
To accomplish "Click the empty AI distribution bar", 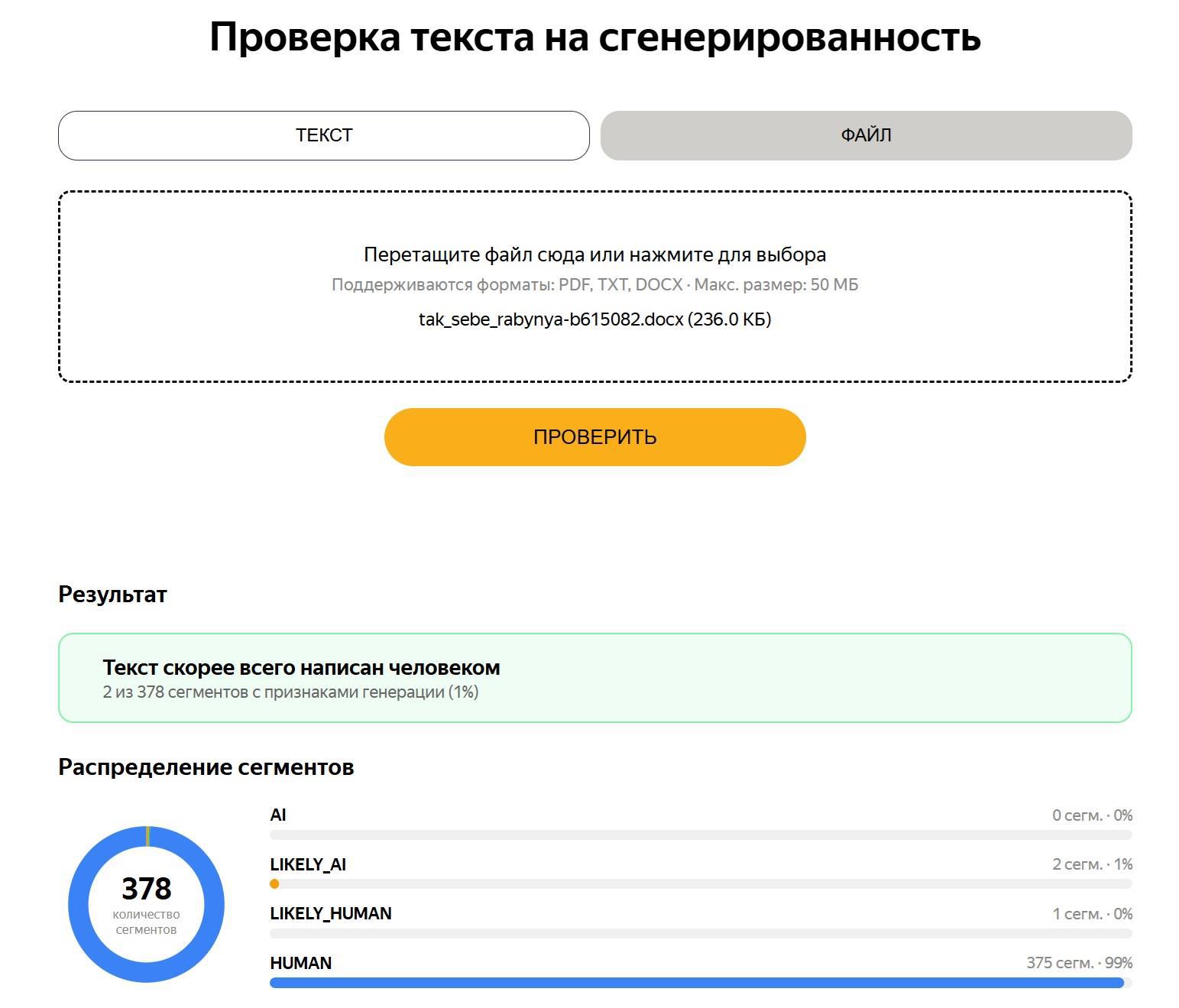I will tap(701, 835).
